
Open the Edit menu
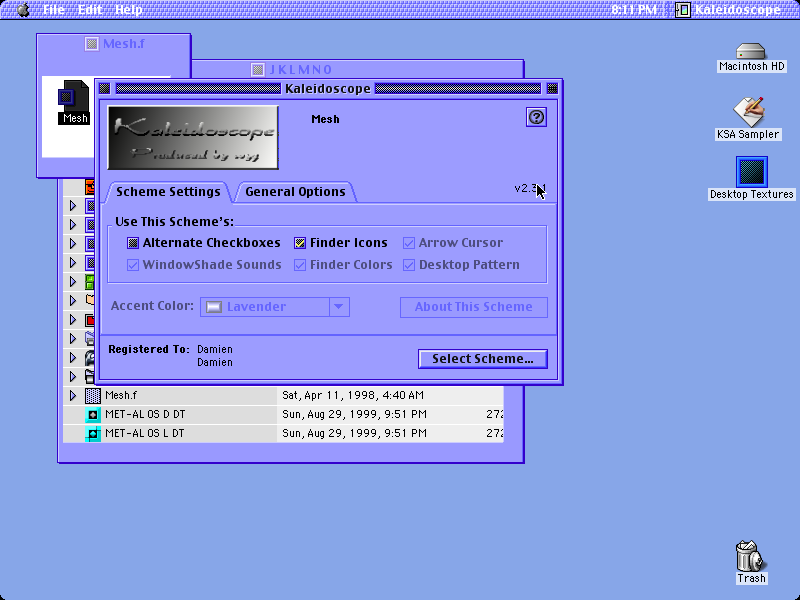click(90, 10)
